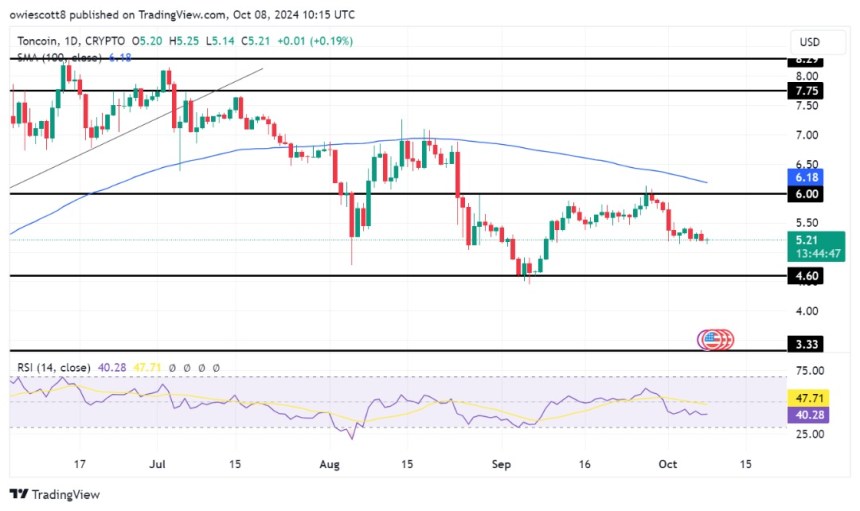Click the US flag economic event icon
The image size is (860, 511).
[714, 339]
